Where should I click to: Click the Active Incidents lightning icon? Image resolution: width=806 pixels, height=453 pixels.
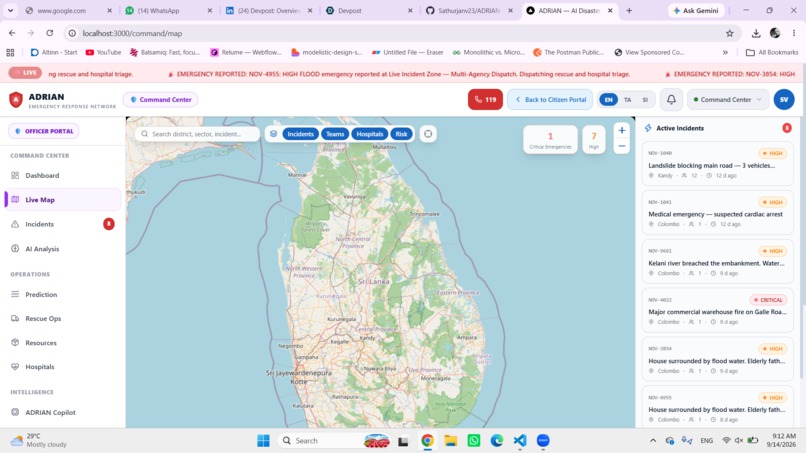click(648, 128)
